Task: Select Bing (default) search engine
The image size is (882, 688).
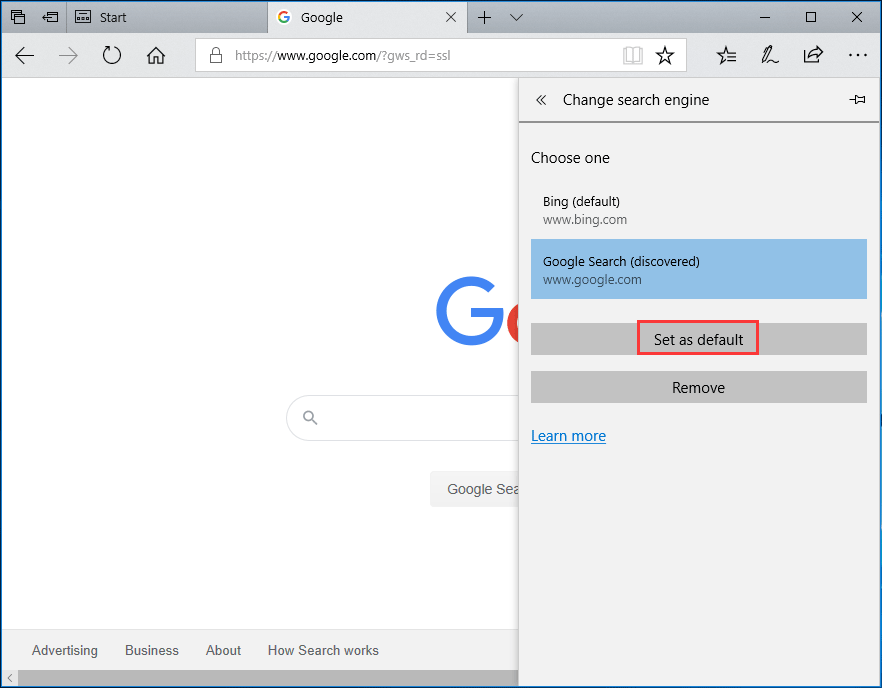Action: point(698,210)
